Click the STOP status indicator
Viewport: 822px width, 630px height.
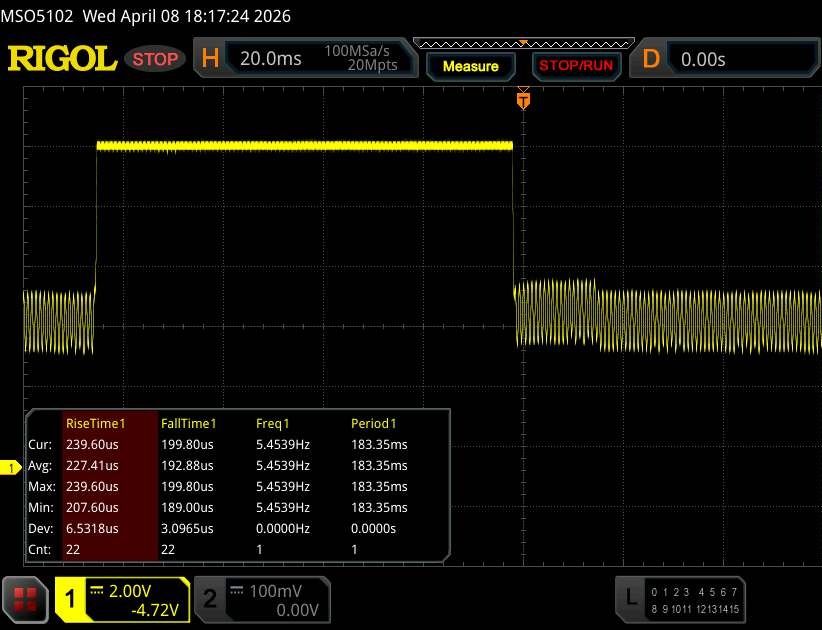tap(156, 59)
